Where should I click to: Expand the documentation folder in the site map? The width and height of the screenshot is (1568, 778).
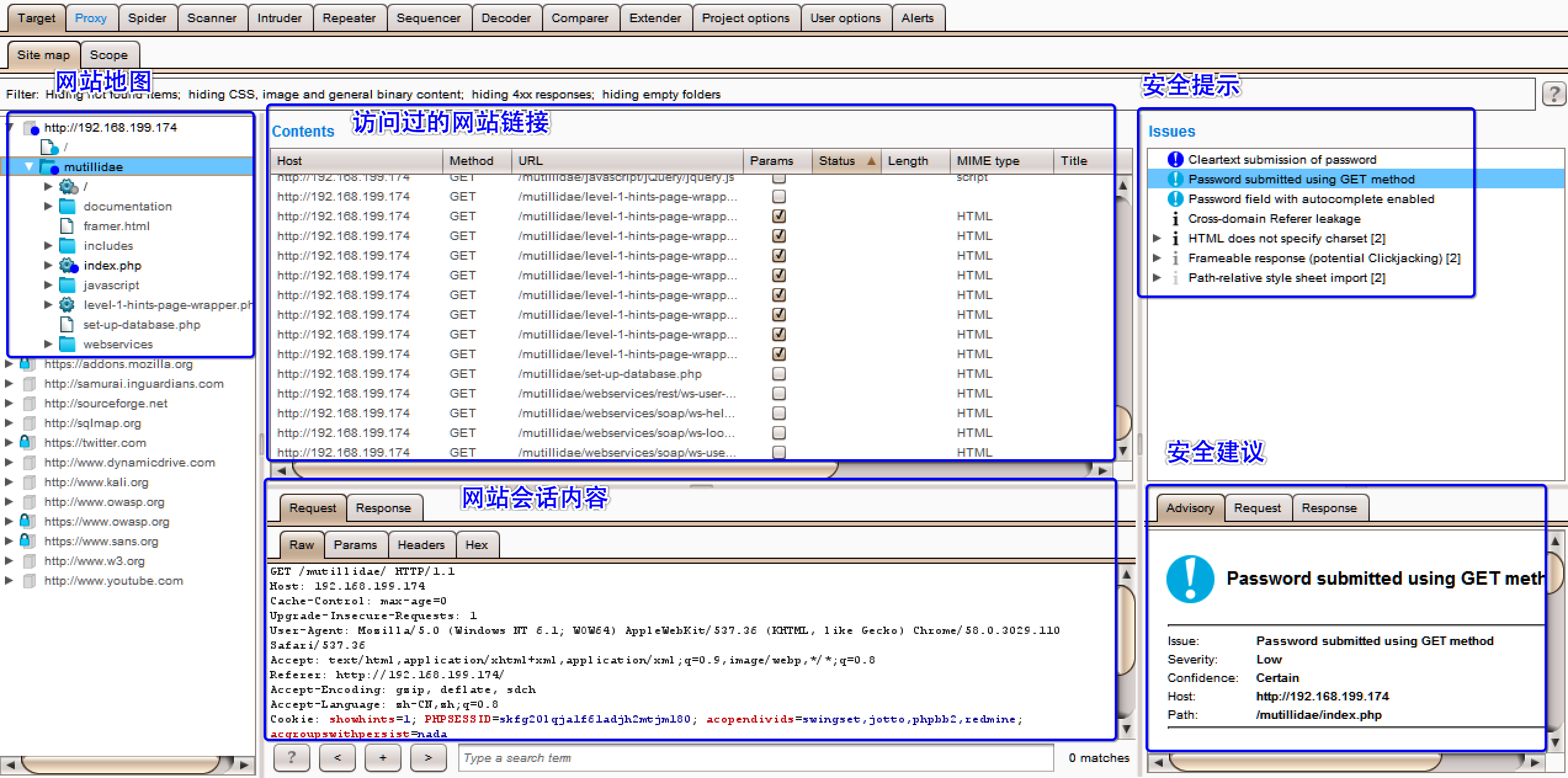(x=49, y=206)
